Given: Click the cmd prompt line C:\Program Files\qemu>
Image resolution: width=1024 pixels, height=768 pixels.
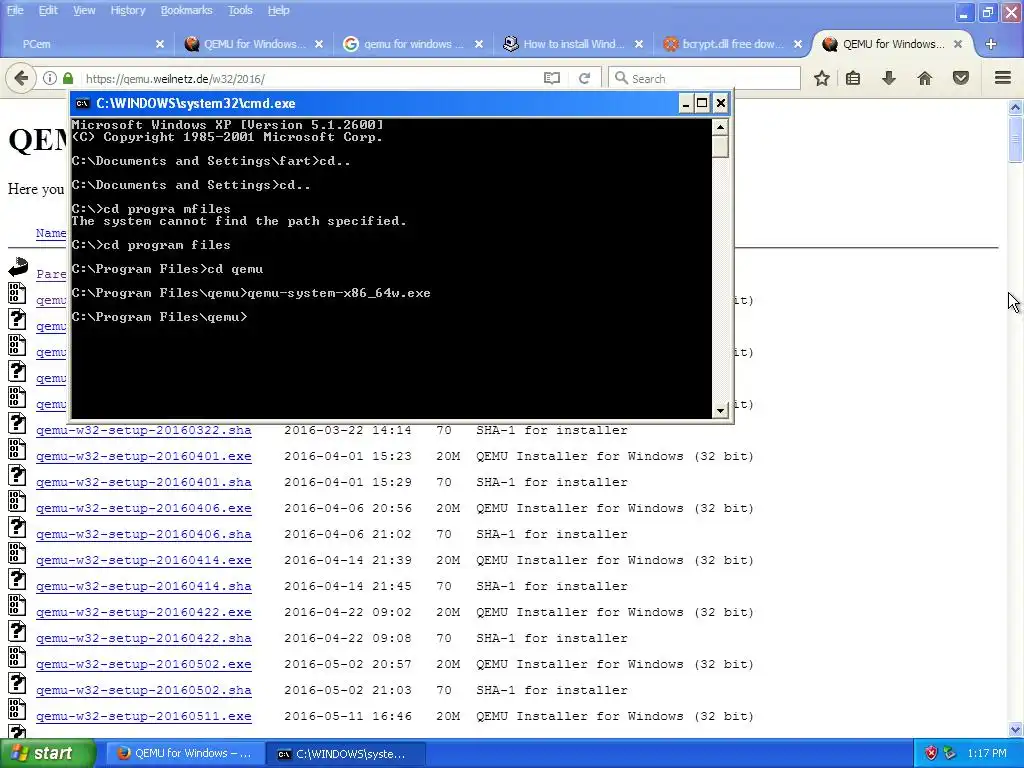Looking at the screenshot, I should point(159,317).
